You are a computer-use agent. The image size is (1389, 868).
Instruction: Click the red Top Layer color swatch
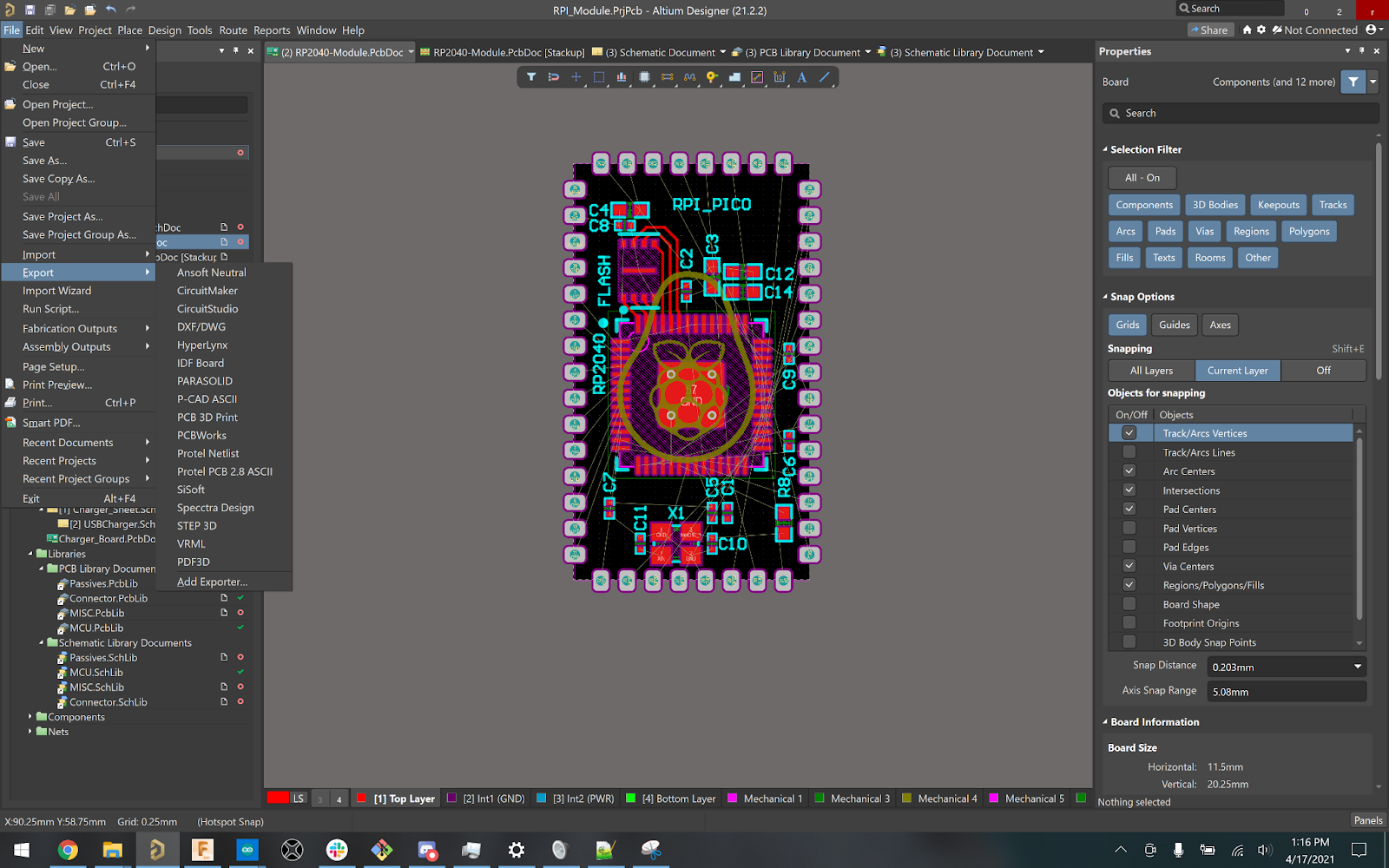point(361,799)
